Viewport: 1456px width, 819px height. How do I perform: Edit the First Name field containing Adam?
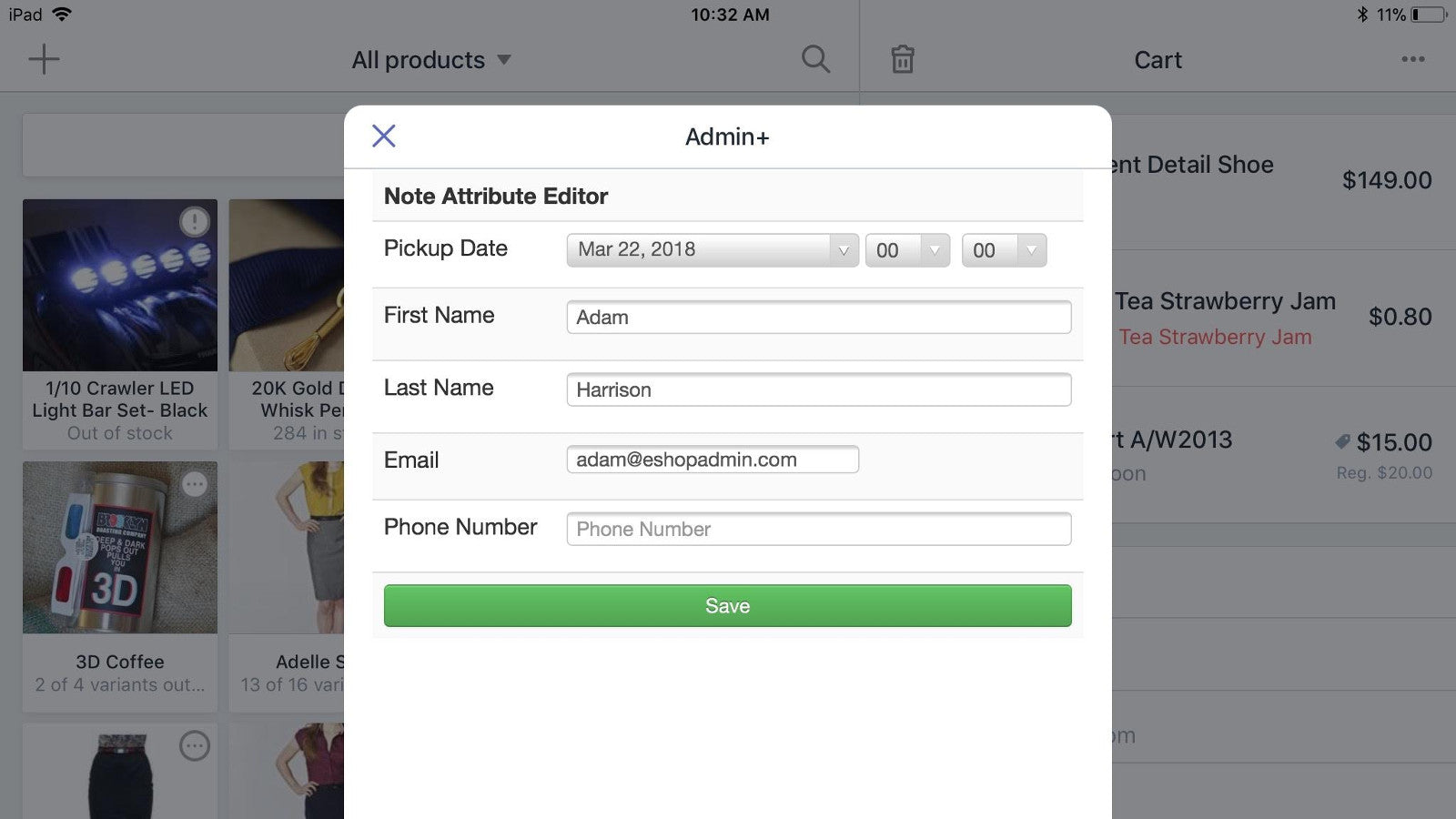point(817,317)
